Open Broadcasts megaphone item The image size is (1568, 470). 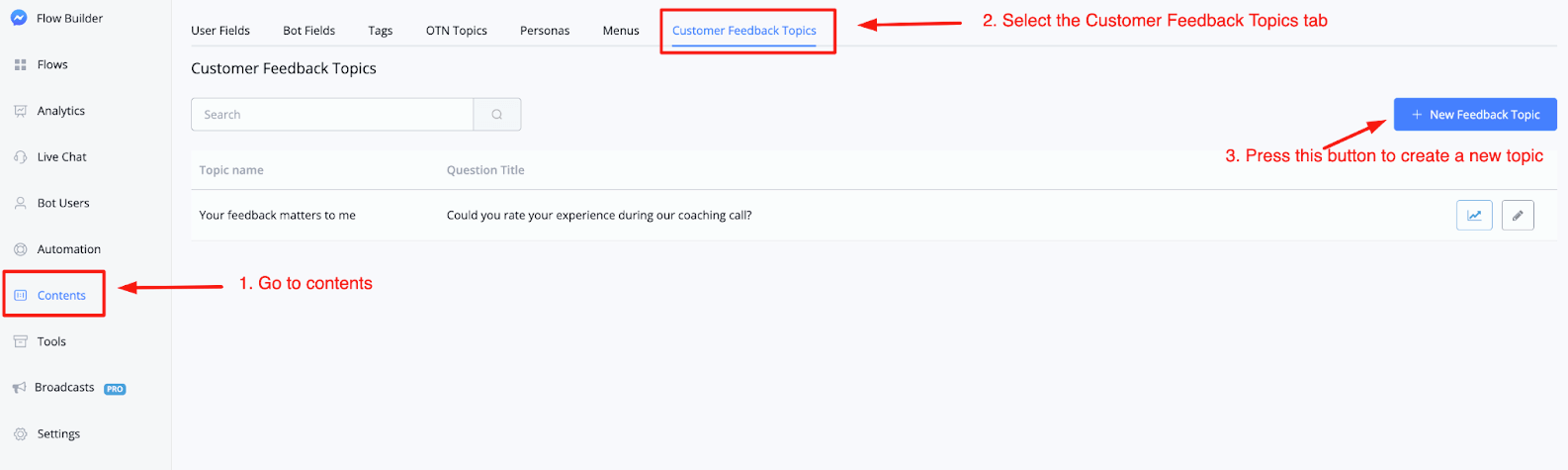click(19, 388)
